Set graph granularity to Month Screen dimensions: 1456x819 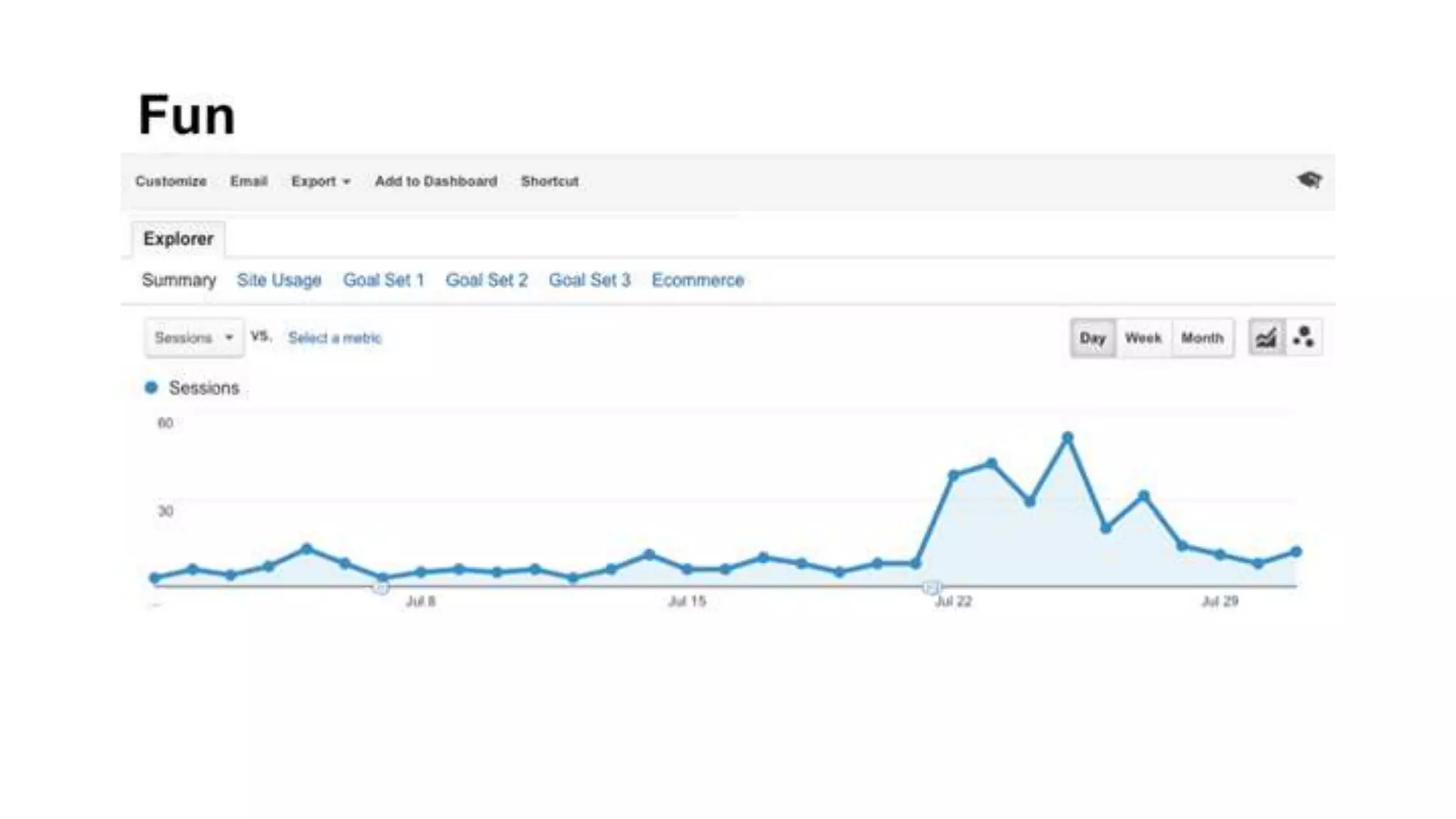click(x=1202, y=338)
